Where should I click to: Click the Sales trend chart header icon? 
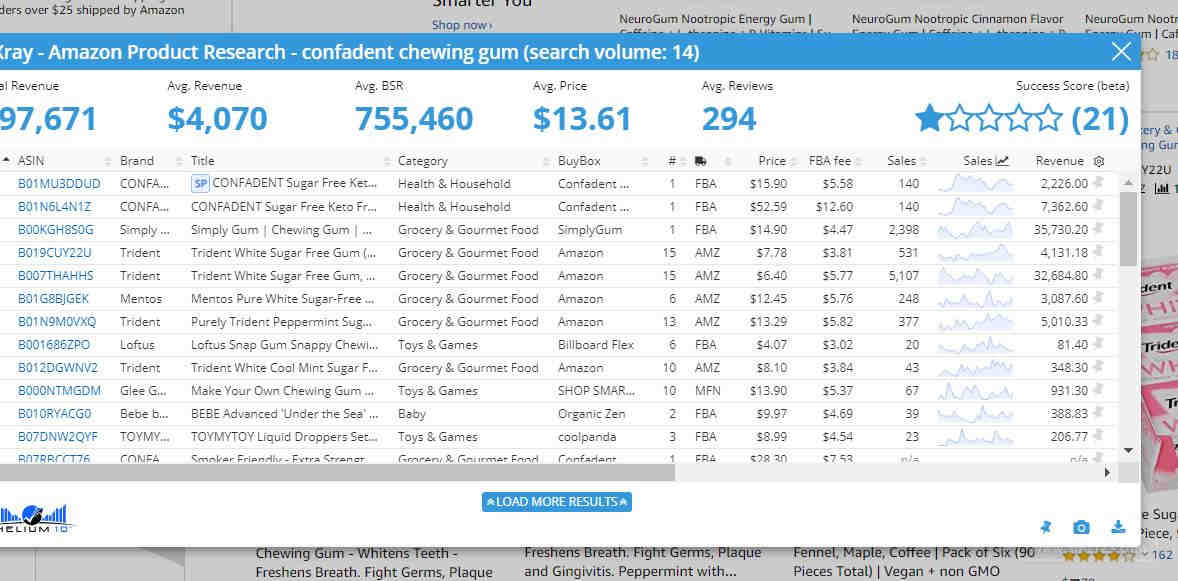pos(1002,160)
